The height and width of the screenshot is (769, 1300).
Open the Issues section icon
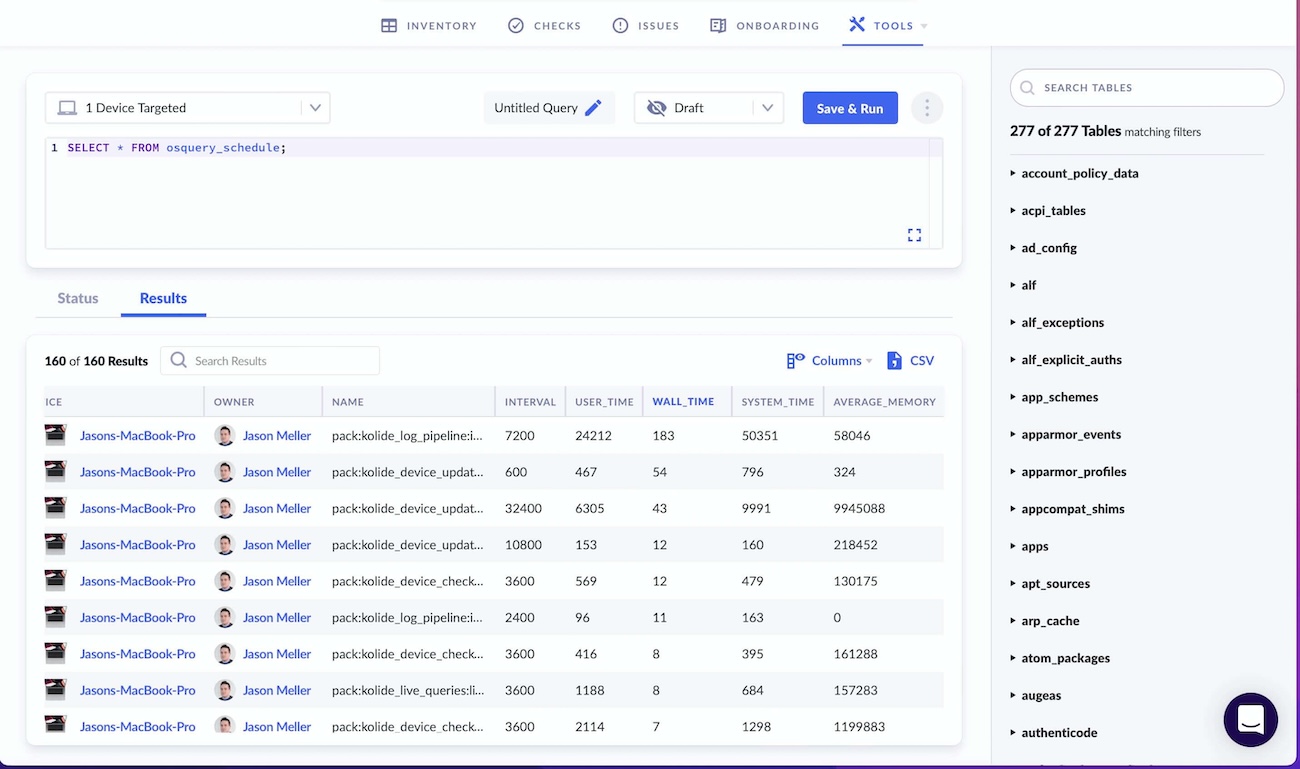[x=619, y=25]
